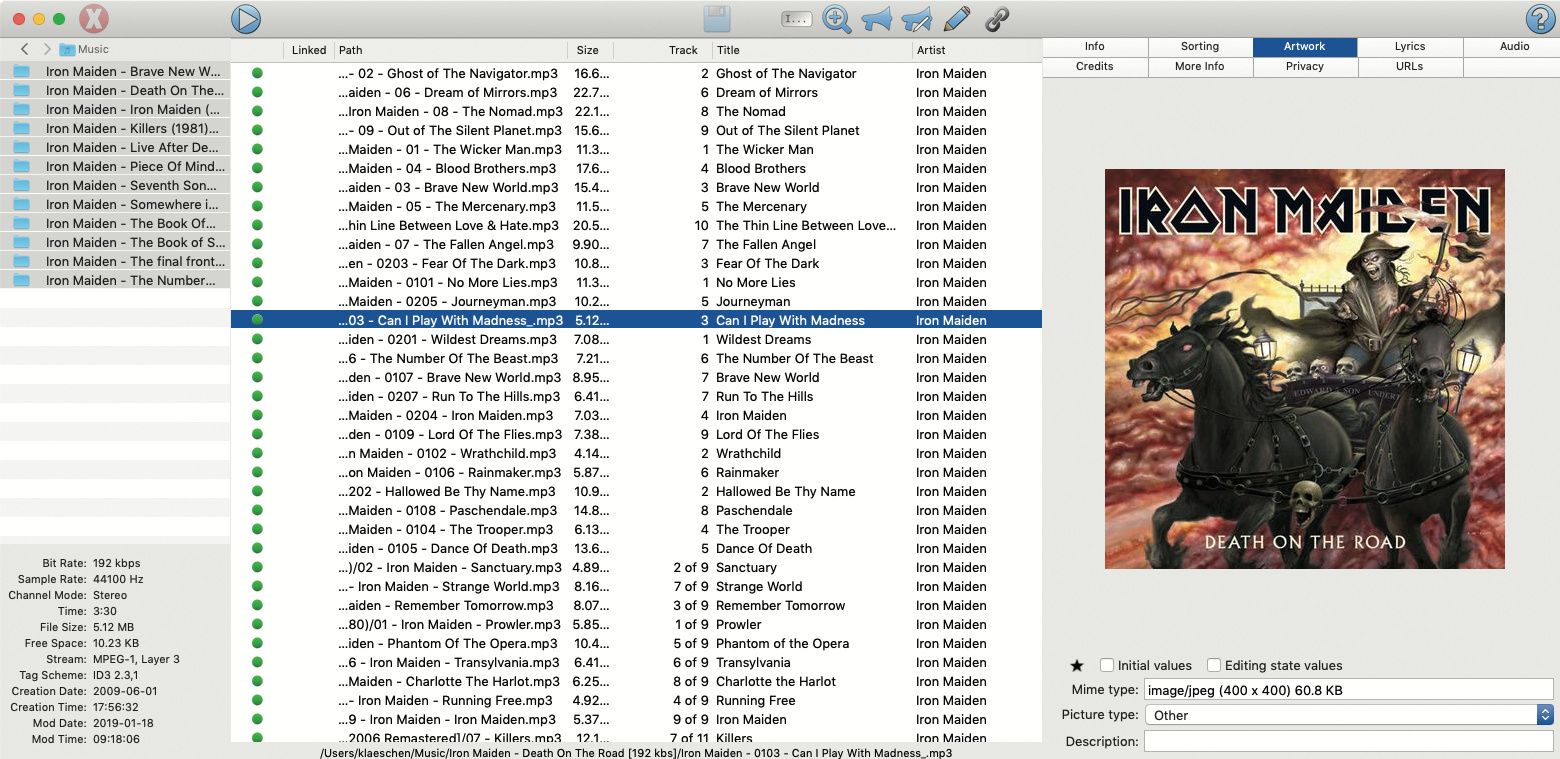Click the Death On The Road album artwork
Viewport: 1560px width, 759px height.
[x=1305, y=369]
